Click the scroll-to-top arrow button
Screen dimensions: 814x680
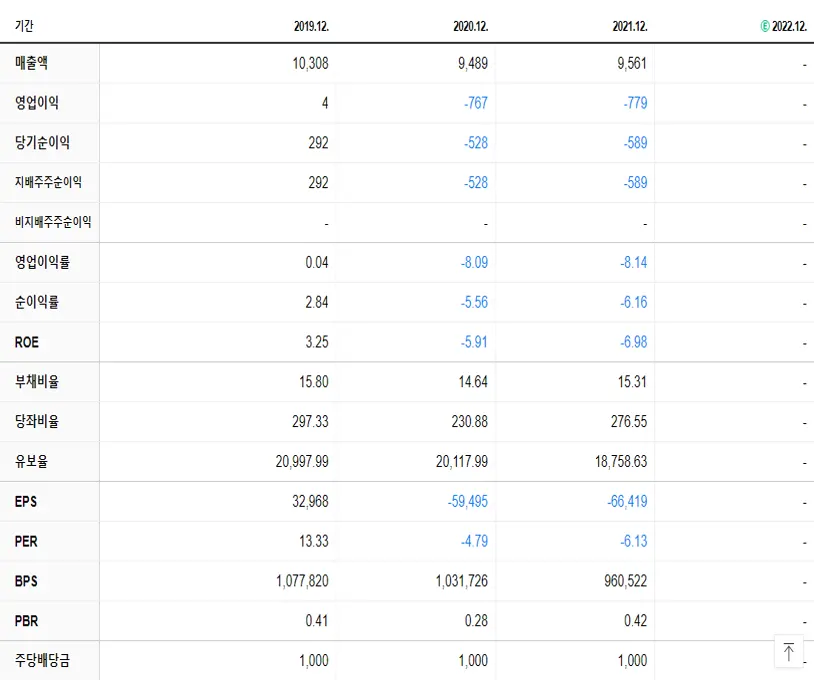789,651
